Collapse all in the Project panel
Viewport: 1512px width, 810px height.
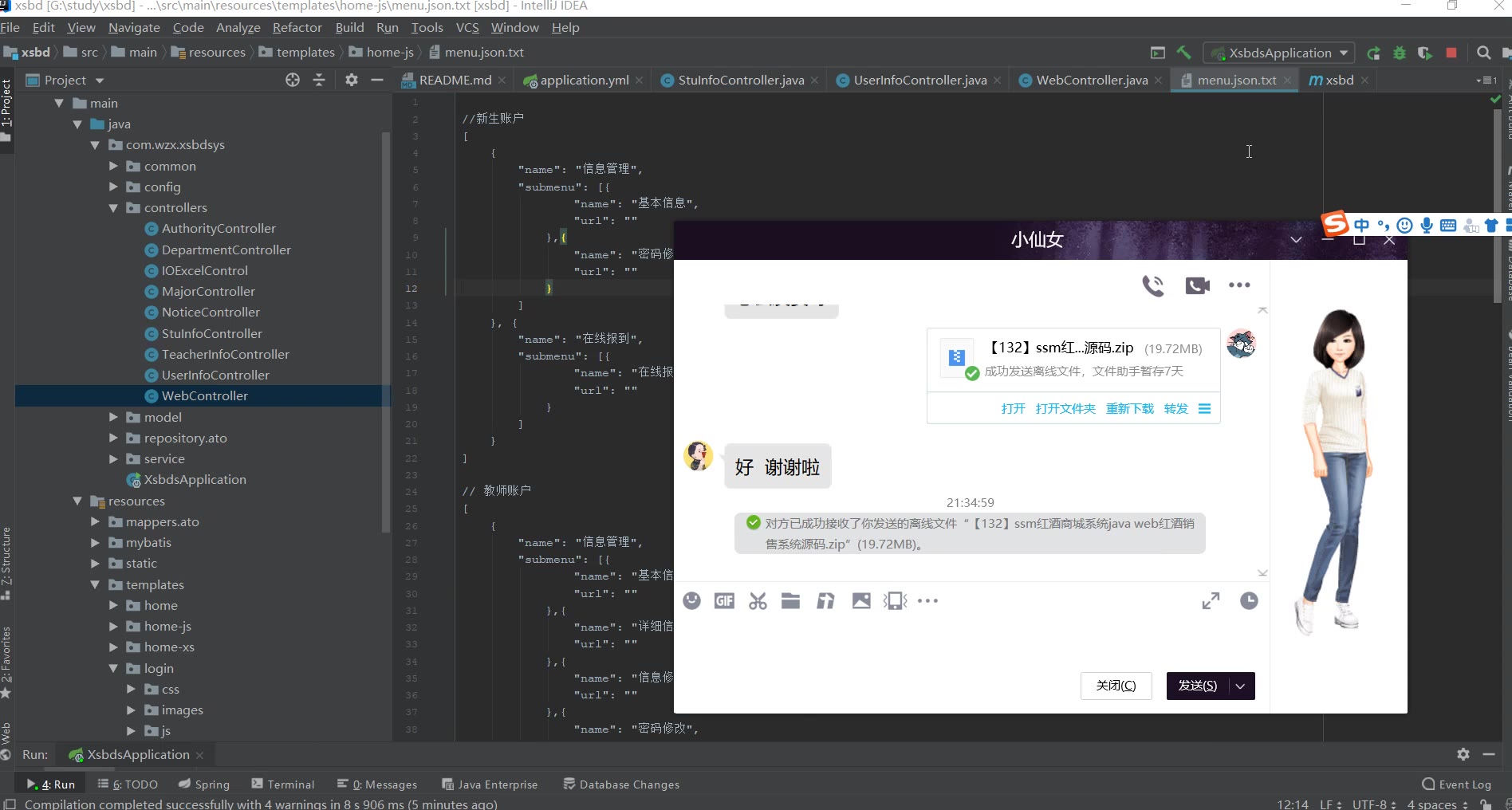tap(319, 80)
